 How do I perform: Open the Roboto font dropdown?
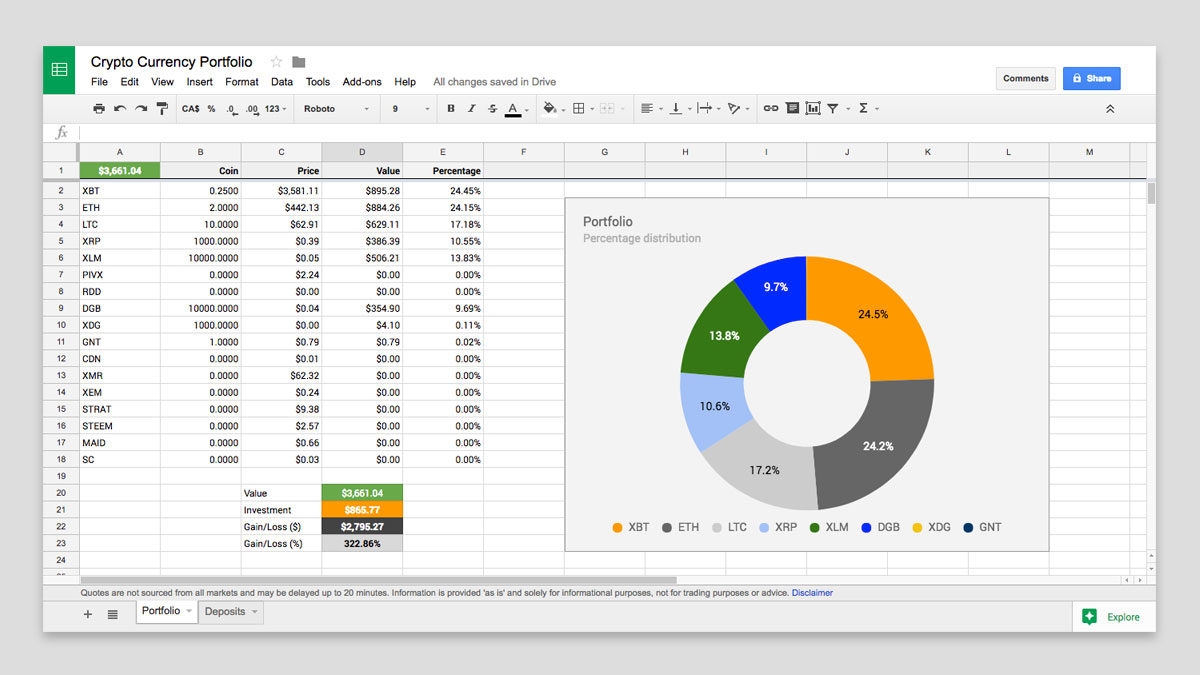(335, 108)
